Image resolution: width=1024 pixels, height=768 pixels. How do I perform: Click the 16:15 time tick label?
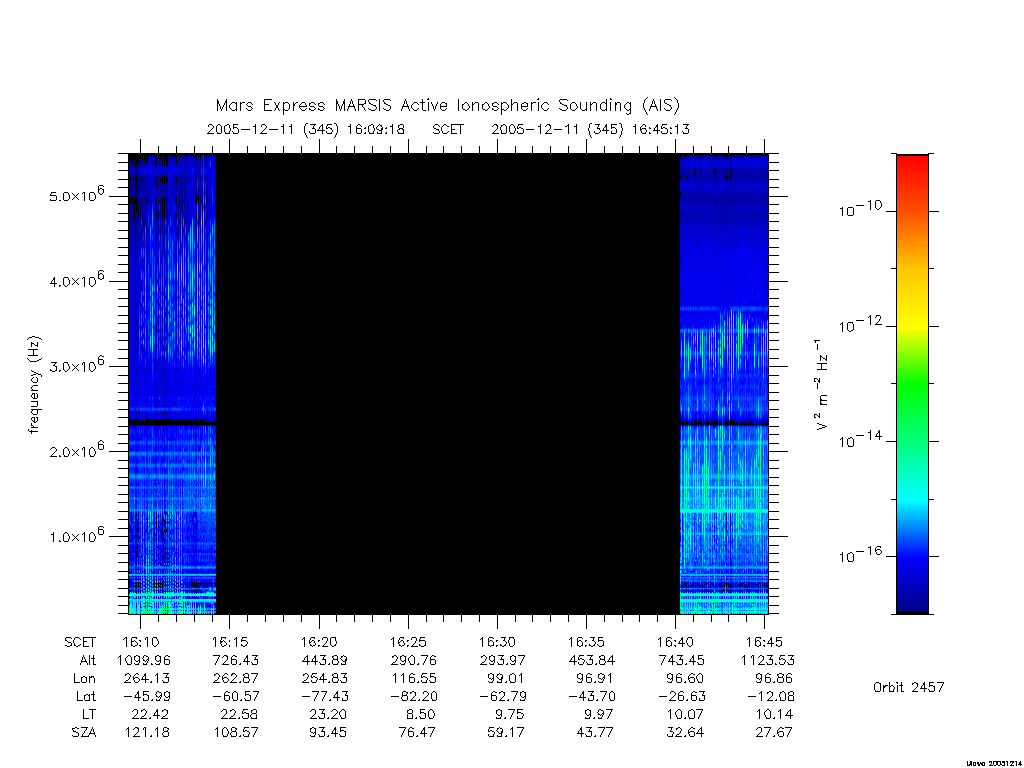pyautogui.click(x=230, y=643)
